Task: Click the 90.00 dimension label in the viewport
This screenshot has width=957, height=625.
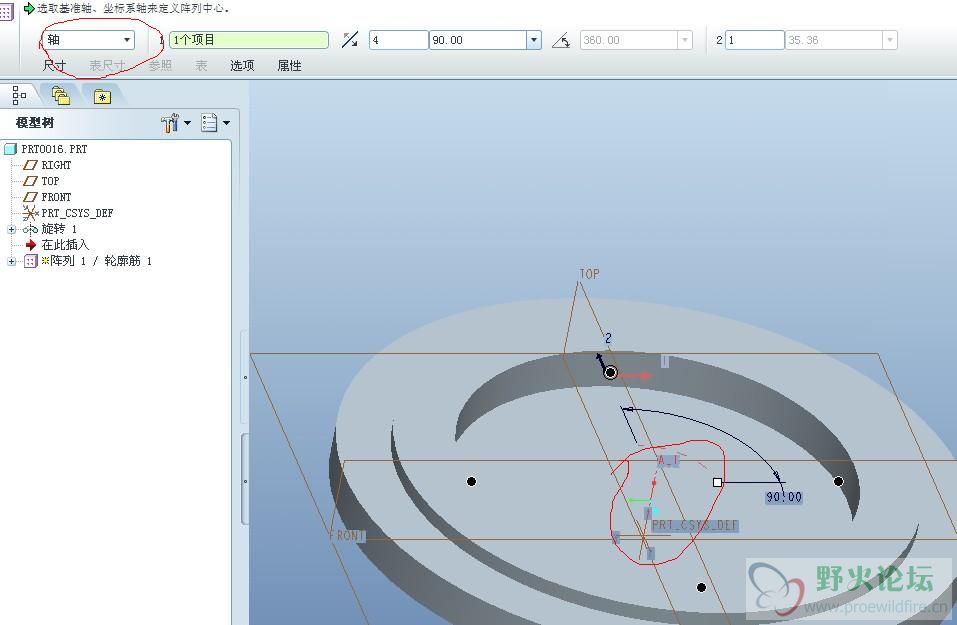Action: (x=784, y=497)
